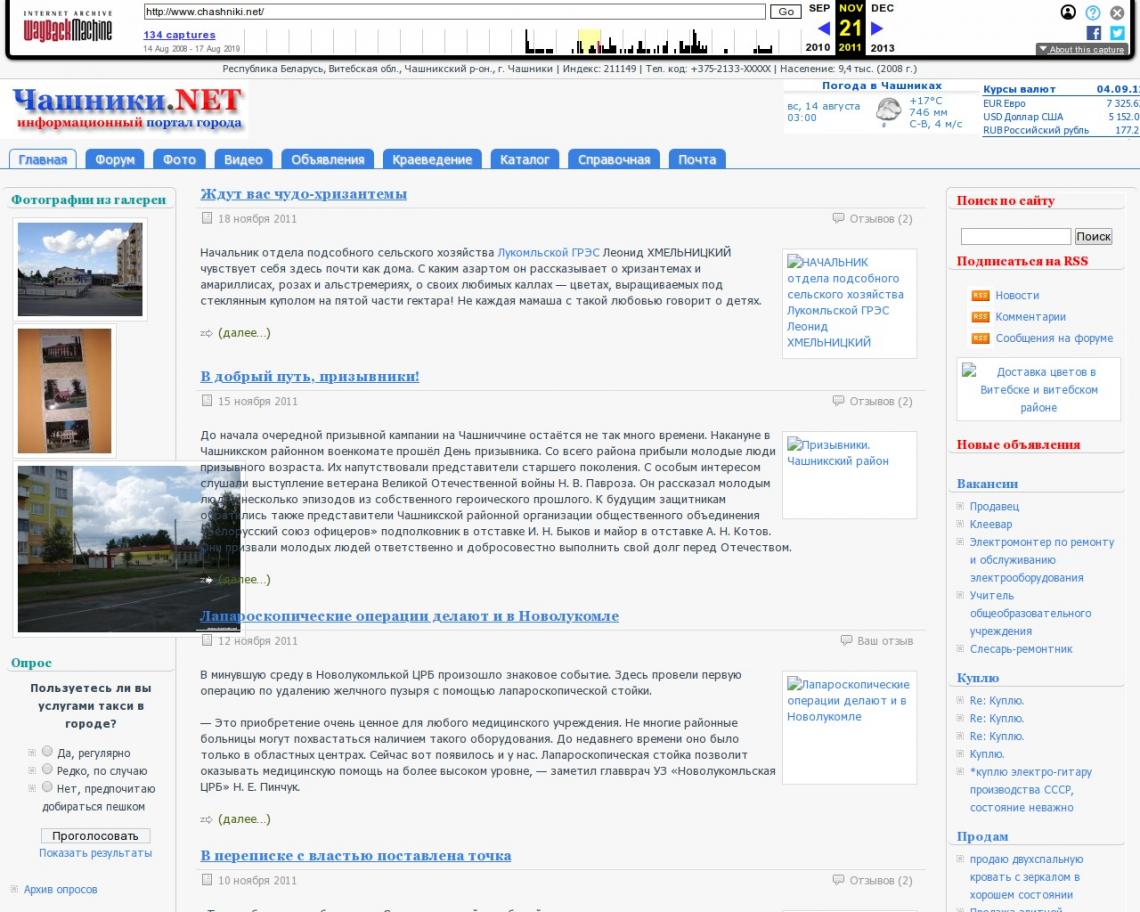Open the Объявления tab

[328, 159]
